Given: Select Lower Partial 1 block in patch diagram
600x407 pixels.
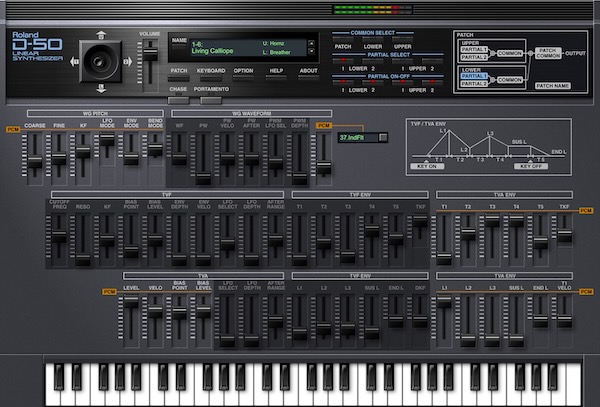Looking at the screenshot, I should [474, 76].
